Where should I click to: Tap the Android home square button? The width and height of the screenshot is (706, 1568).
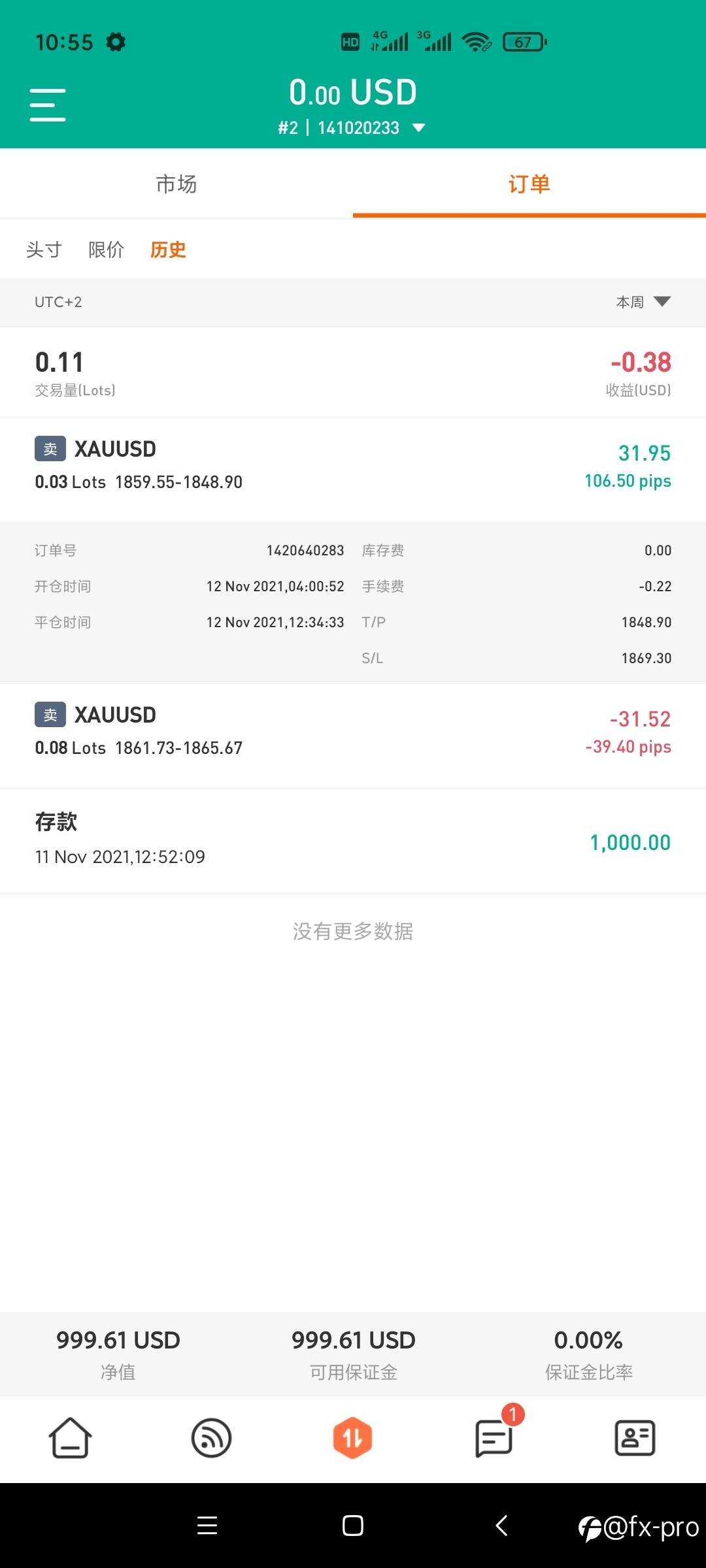353,1526
